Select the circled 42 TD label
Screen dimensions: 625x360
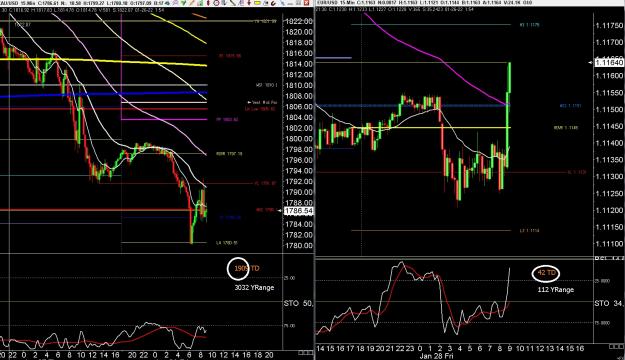coord(546,273)
